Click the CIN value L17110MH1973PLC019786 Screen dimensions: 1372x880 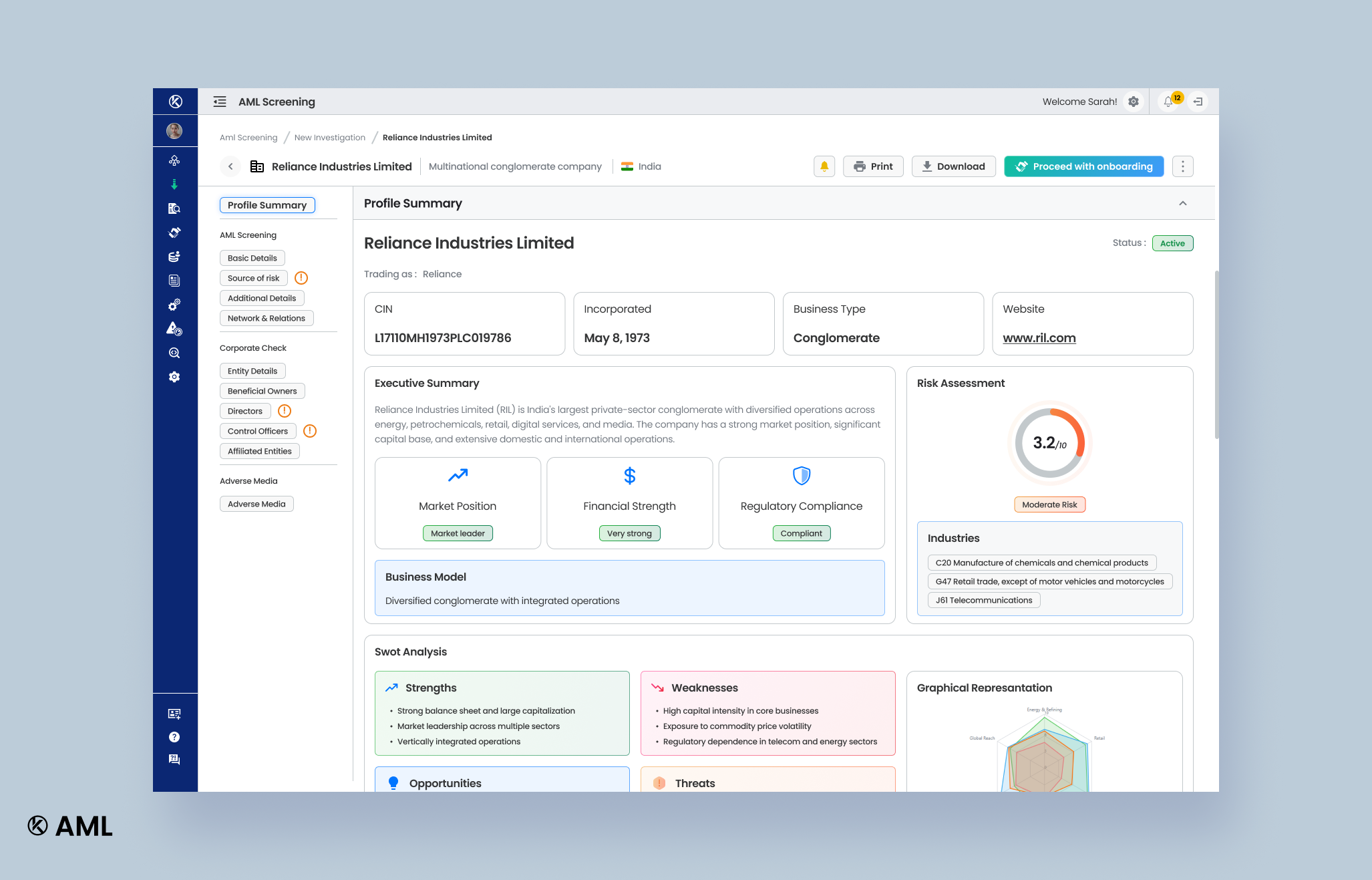click(443, 338)
